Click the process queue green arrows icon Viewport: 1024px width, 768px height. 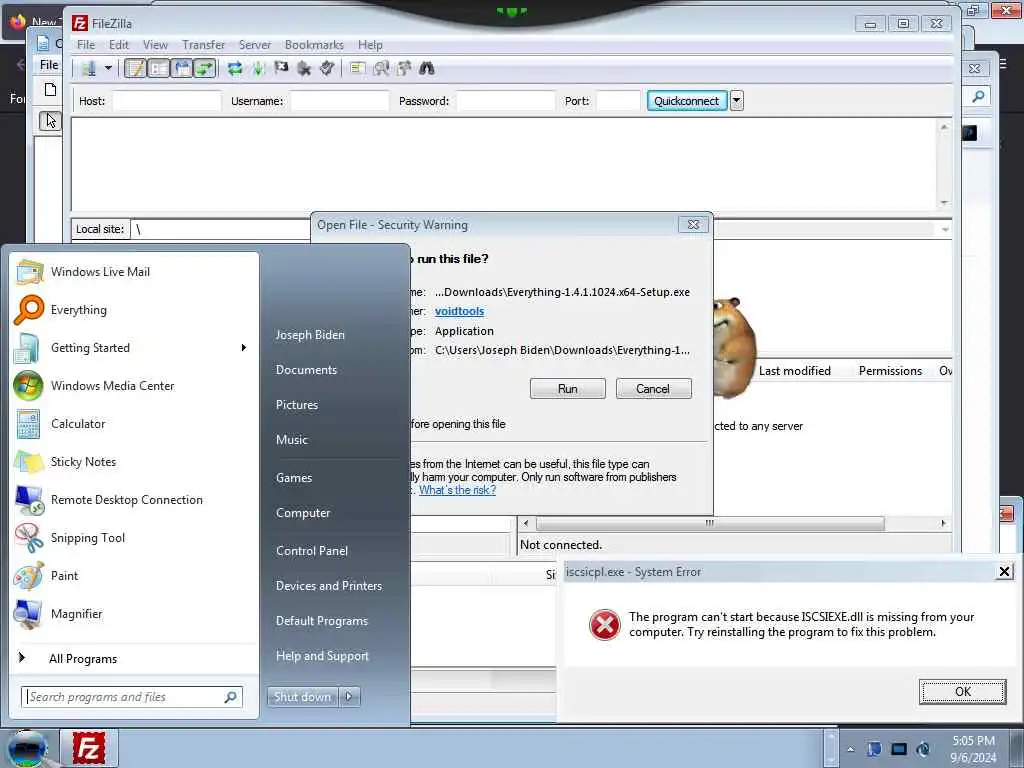(x=259, y=68)
